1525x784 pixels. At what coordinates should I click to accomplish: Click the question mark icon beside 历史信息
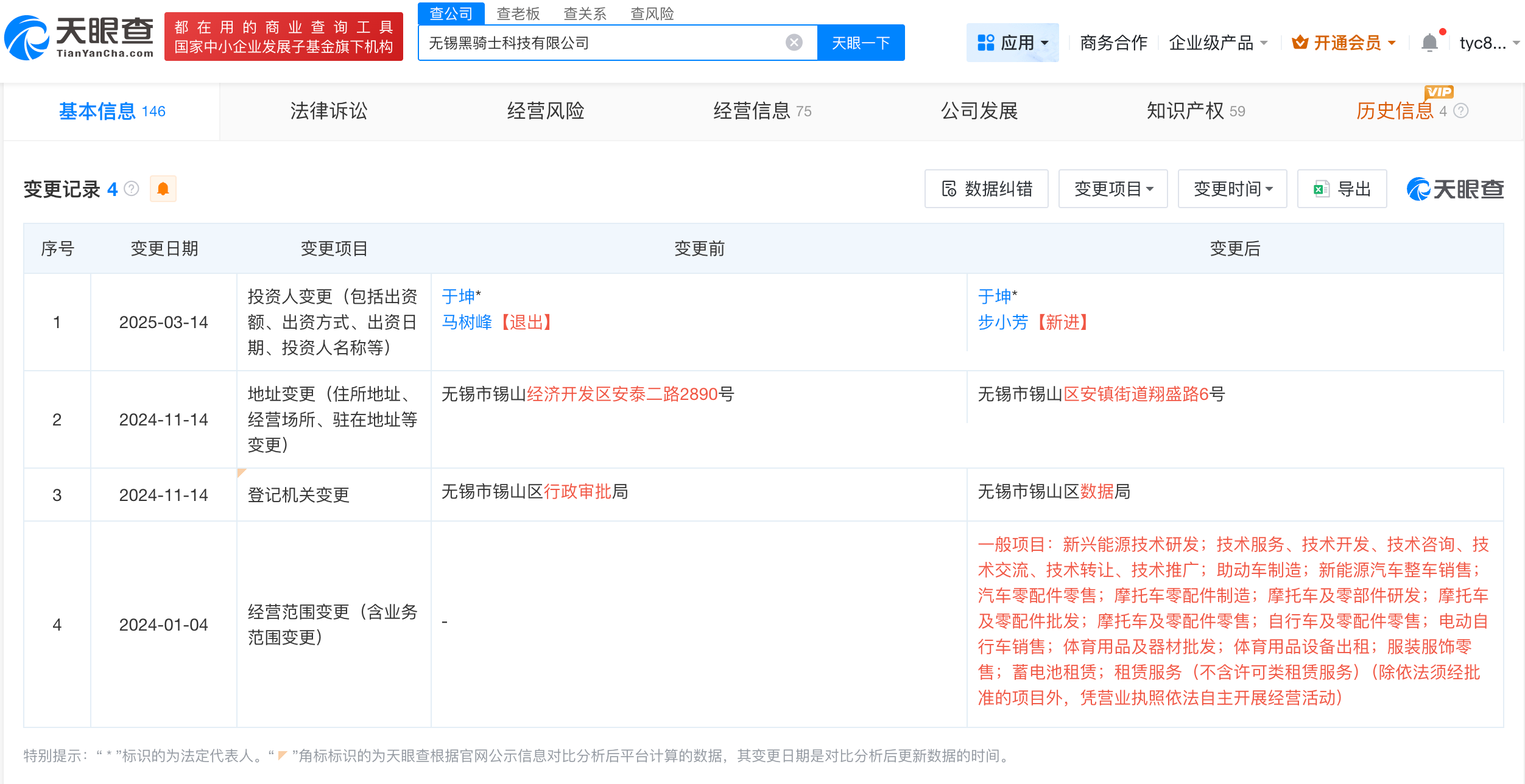coord(1461,111)
